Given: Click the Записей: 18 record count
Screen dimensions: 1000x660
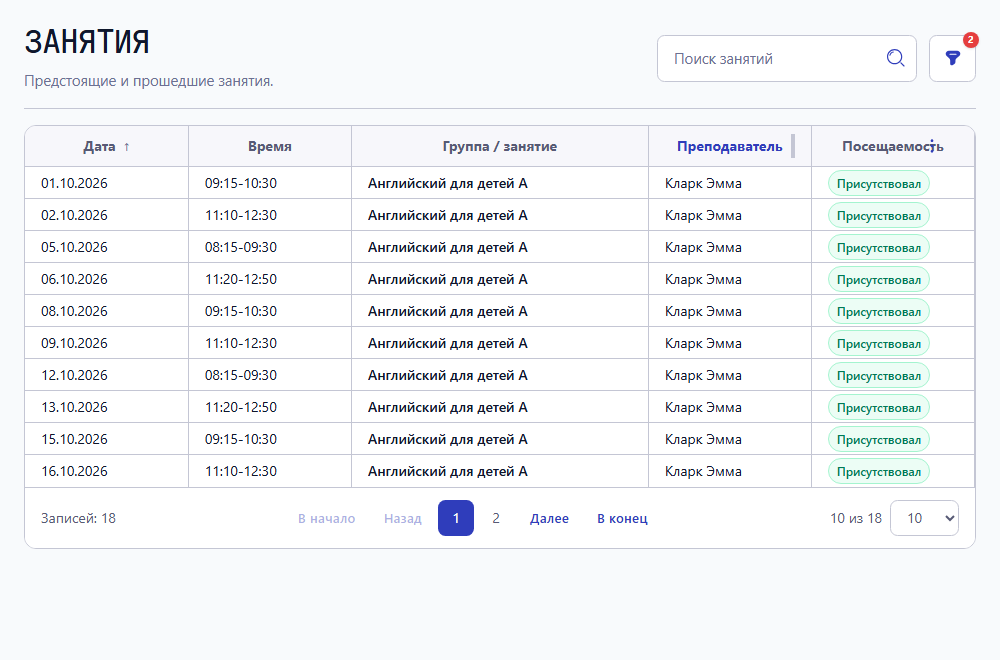Looking at the screenshot, I should click(x=78, y=518).
